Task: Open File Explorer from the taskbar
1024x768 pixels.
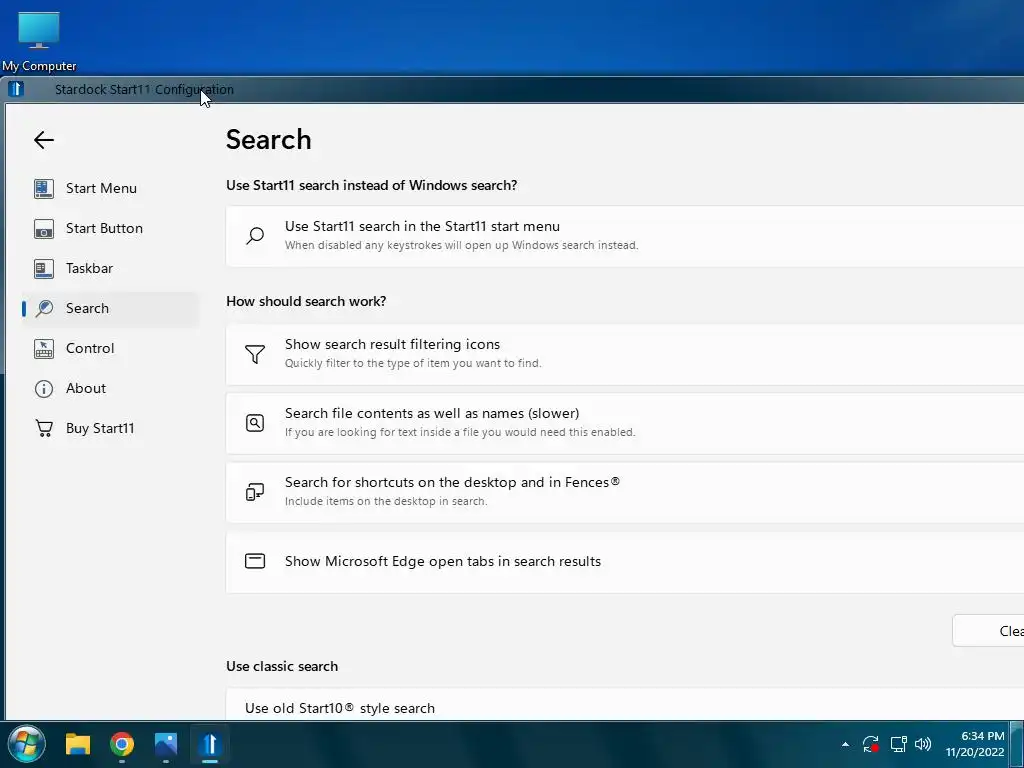Action: point(78,744)
